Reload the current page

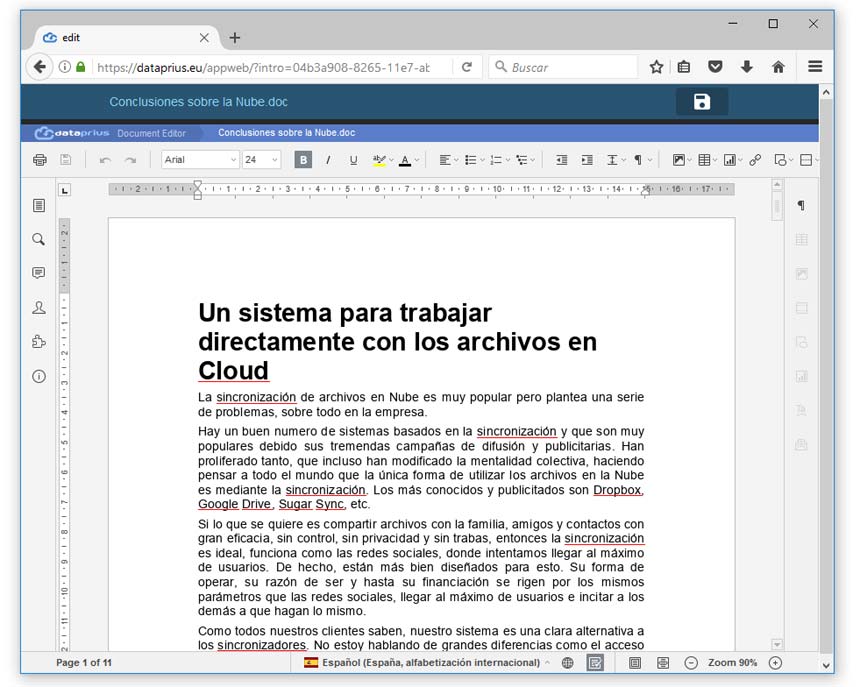467,67
